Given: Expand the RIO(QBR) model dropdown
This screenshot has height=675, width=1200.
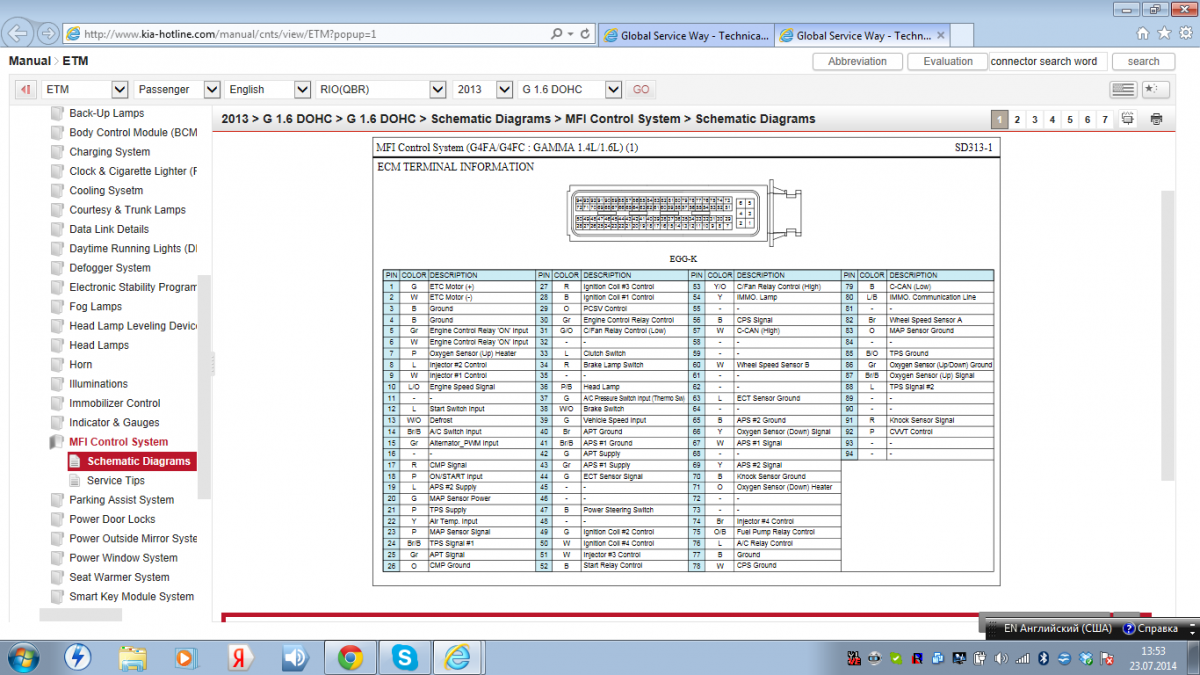Looking at the screenshot, I should pos(380,89).
